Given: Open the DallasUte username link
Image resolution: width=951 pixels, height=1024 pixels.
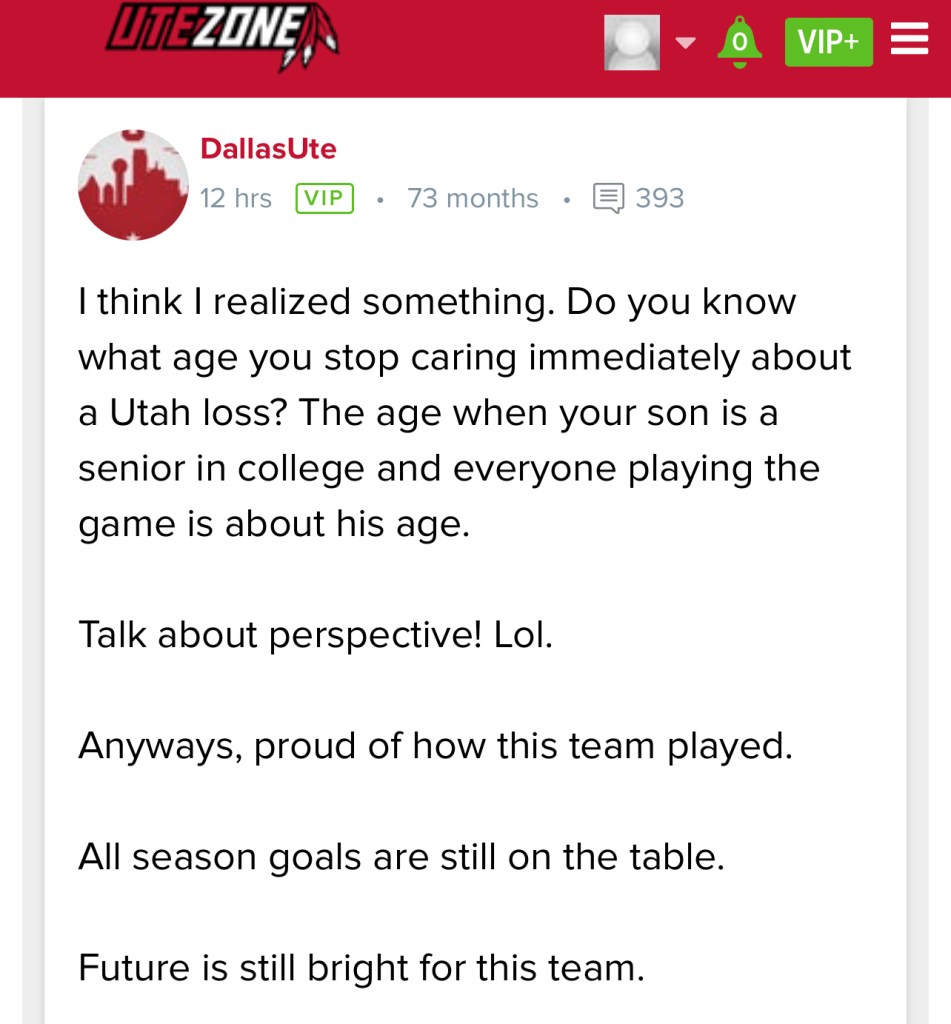Looking at the screenshot, I should point(268,149).
